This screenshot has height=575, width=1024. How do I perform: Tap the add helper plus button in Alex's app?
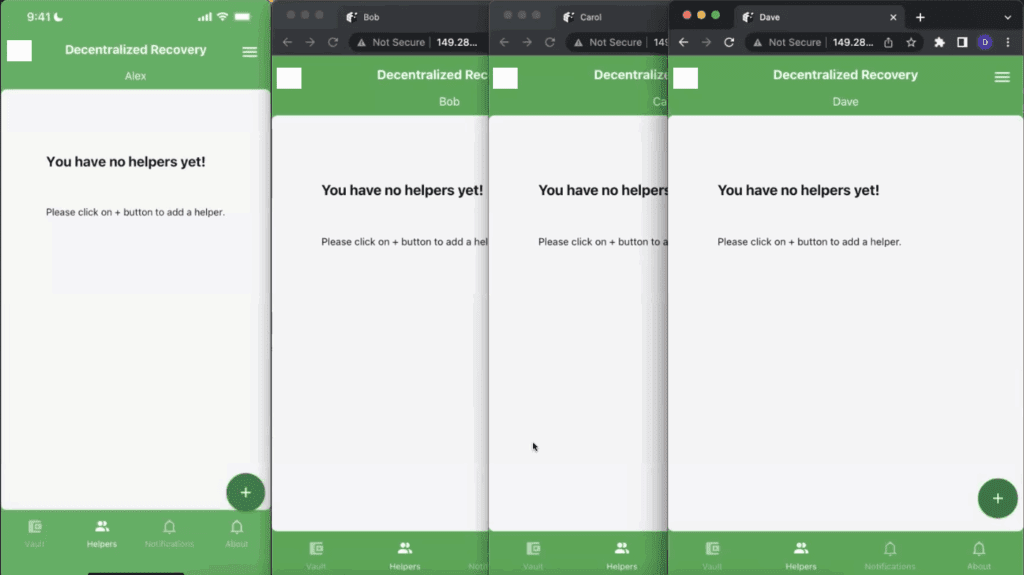pos(245,492)
